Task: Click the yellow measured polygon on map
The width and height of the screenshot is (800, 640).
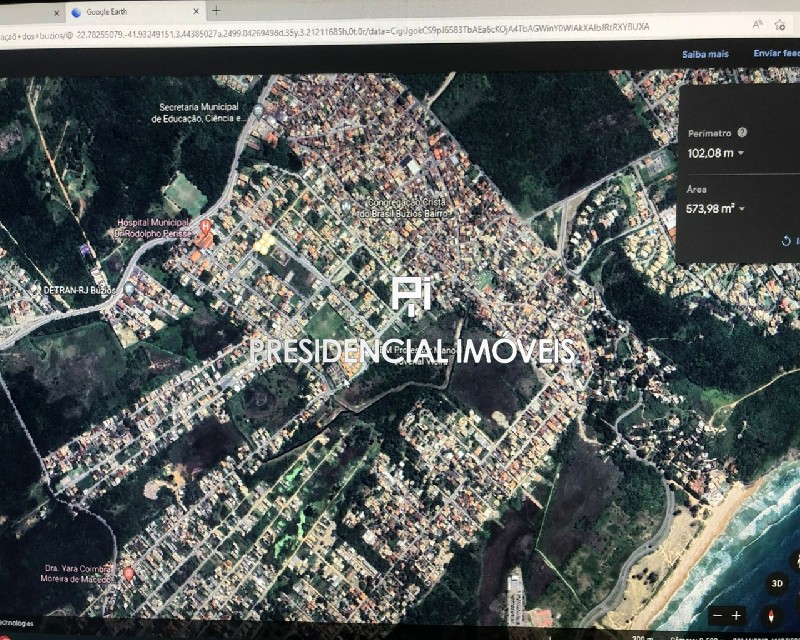Action: (x=263, y=242)
